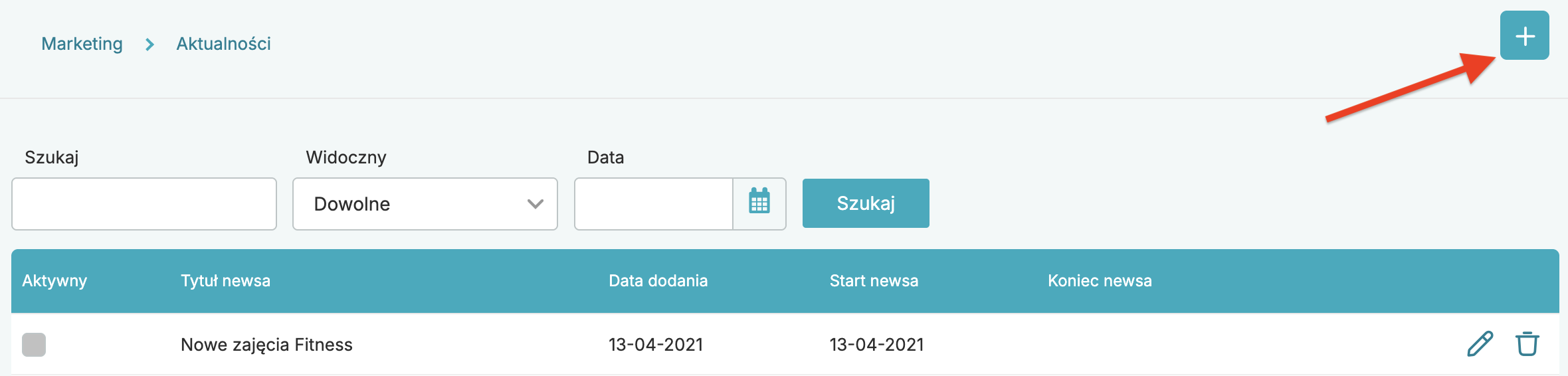Viewport: 1568px width, 376px height.
Task: Go to the Marketing breadcrumb
Action: (x=82, y=44)
